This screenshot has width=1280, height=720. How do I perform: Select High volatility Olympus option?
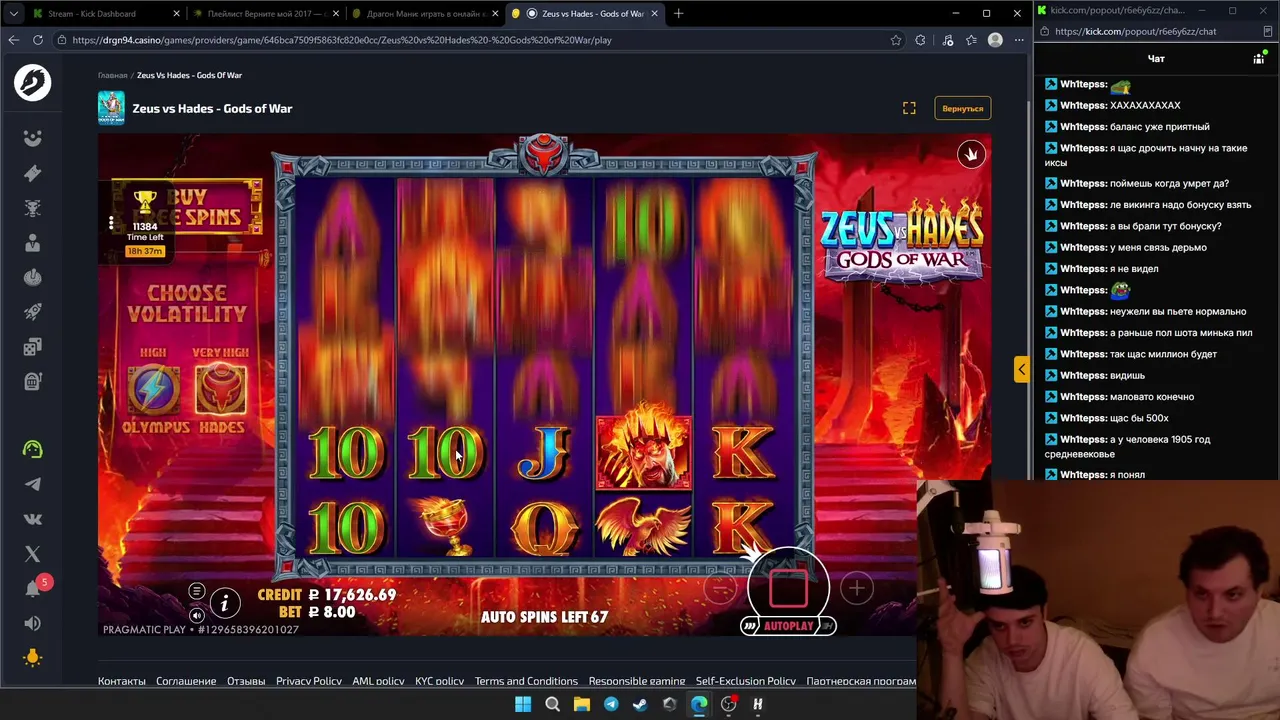point(154,390)
